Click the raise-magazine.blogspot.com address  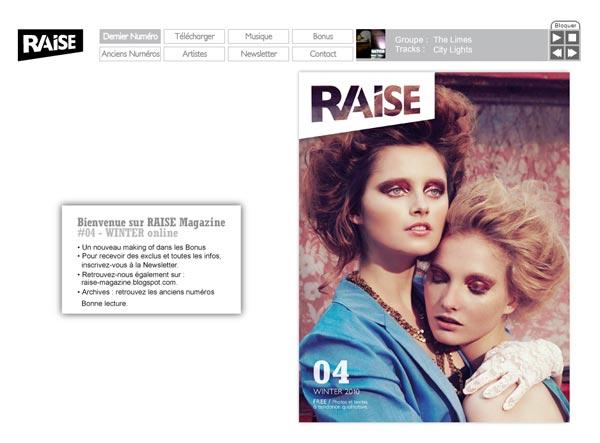point(129,282)
